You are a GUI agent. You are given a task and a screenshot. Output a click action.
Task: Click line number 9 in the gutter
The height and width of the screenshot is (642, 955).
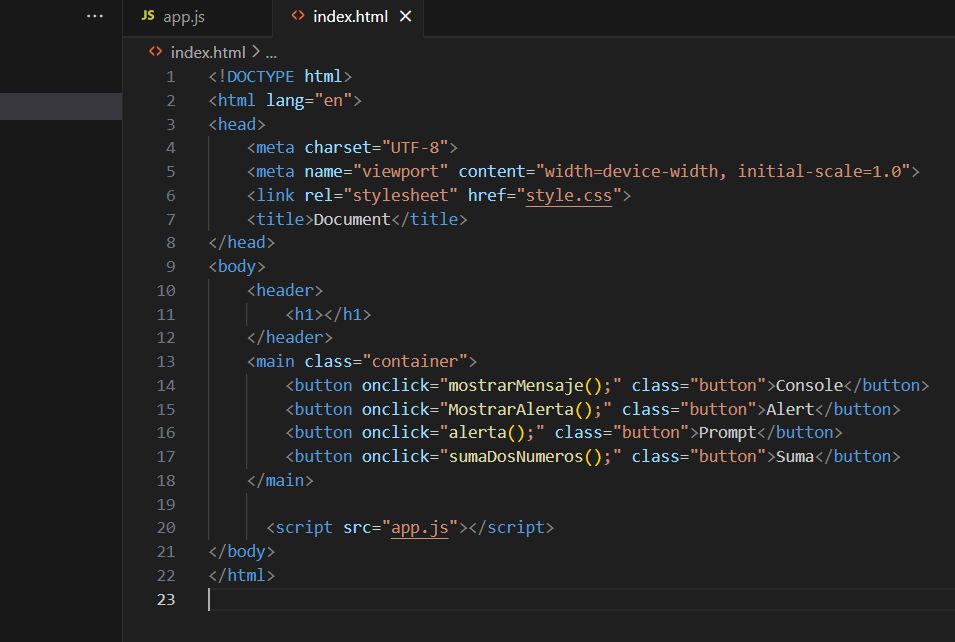(x=171, y=267)
